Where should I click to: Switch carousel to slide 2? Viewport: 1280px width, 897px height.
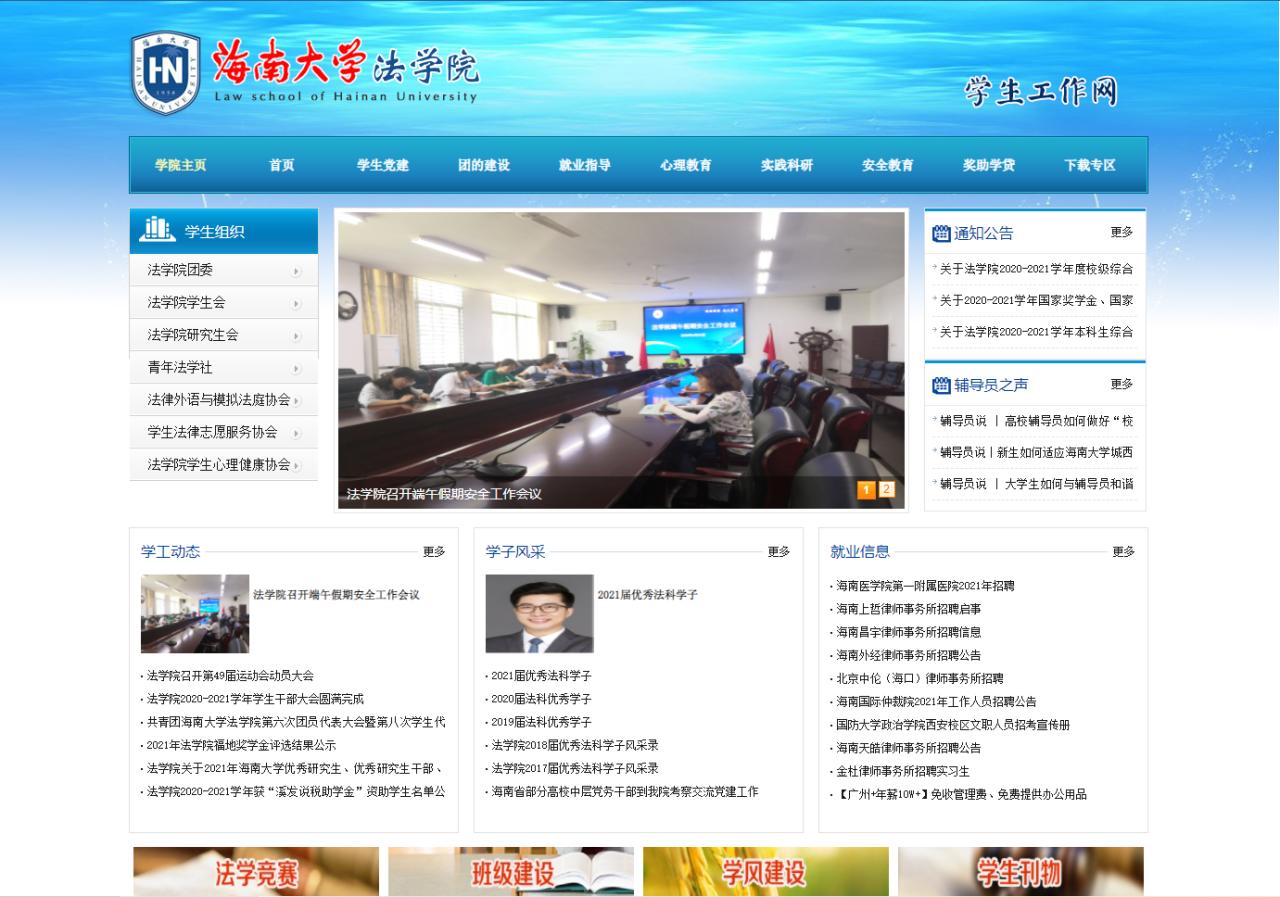886,489
